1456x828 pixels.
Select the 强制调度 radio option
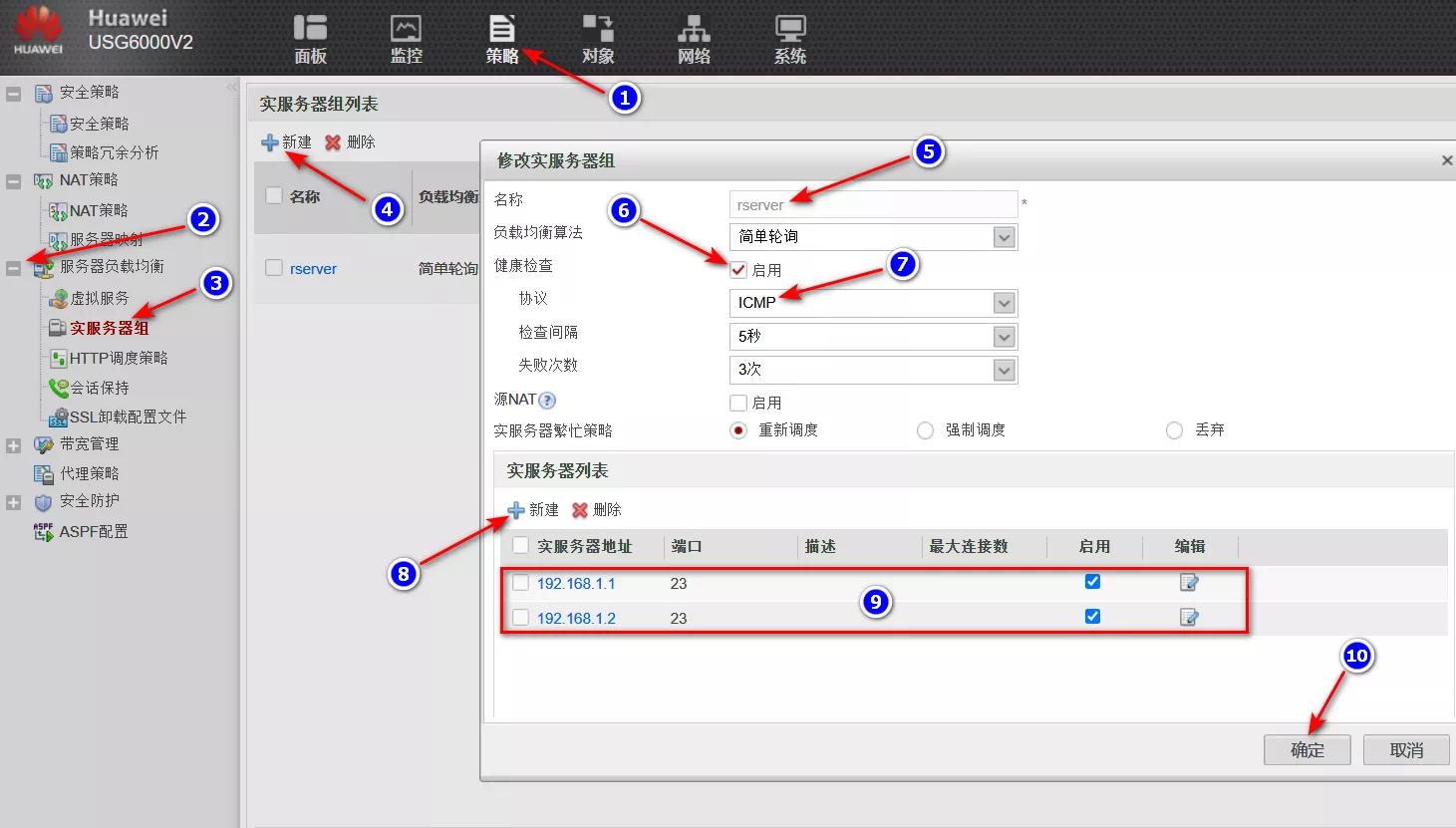926,430
